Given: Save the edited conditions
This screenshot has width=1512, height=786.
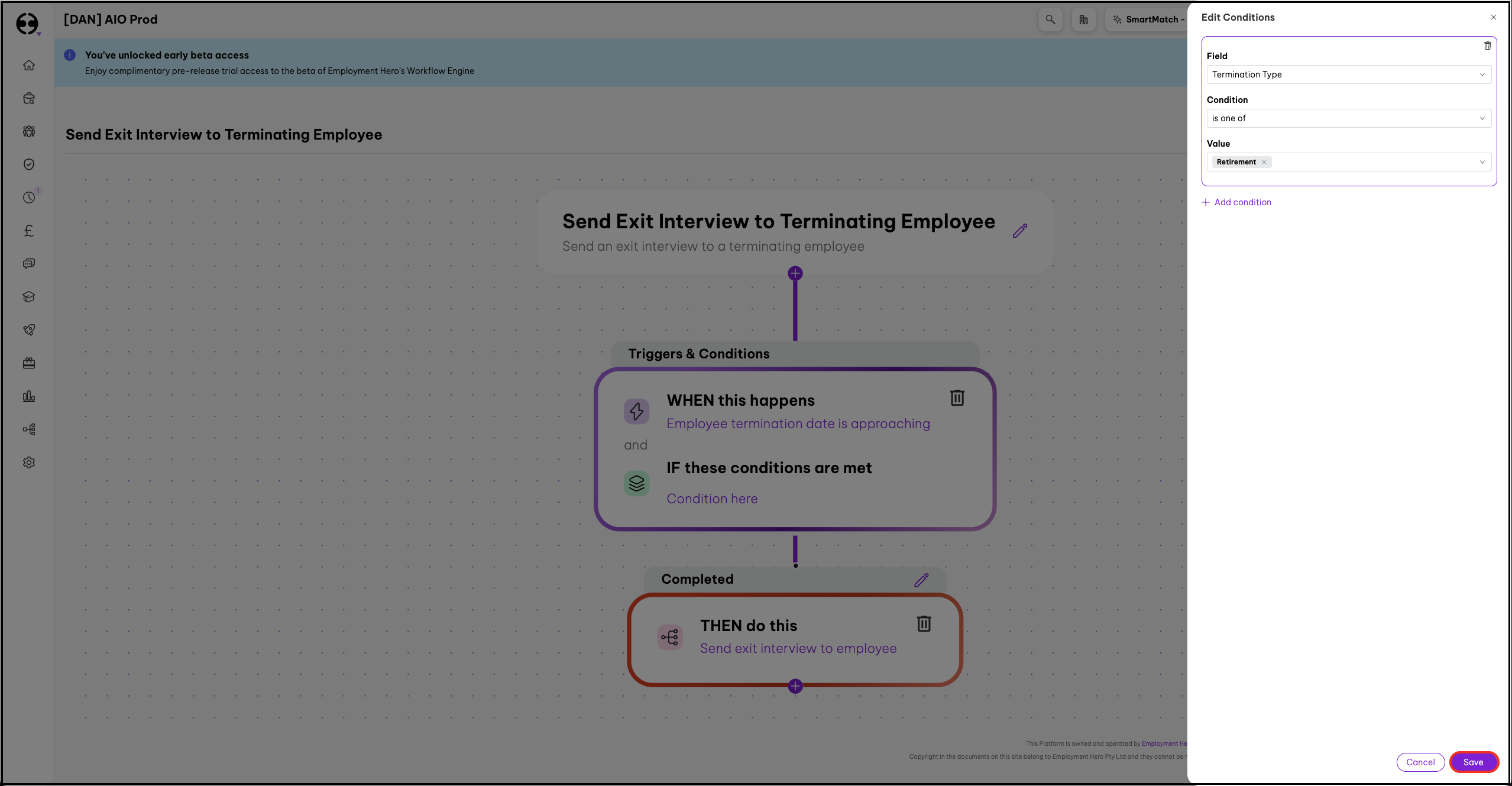Looking at the screenshot, I should (x=1473, y=762).
